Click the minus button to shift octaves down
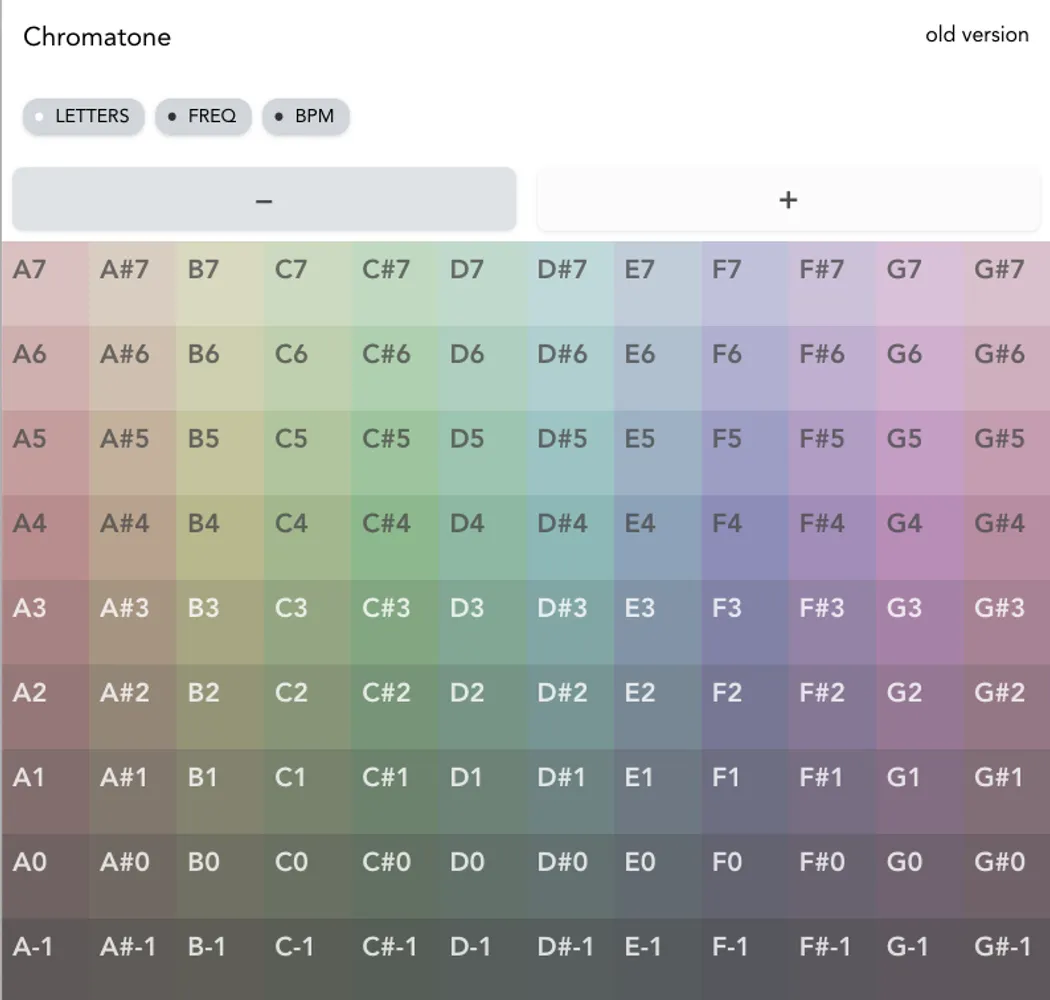 263,199
